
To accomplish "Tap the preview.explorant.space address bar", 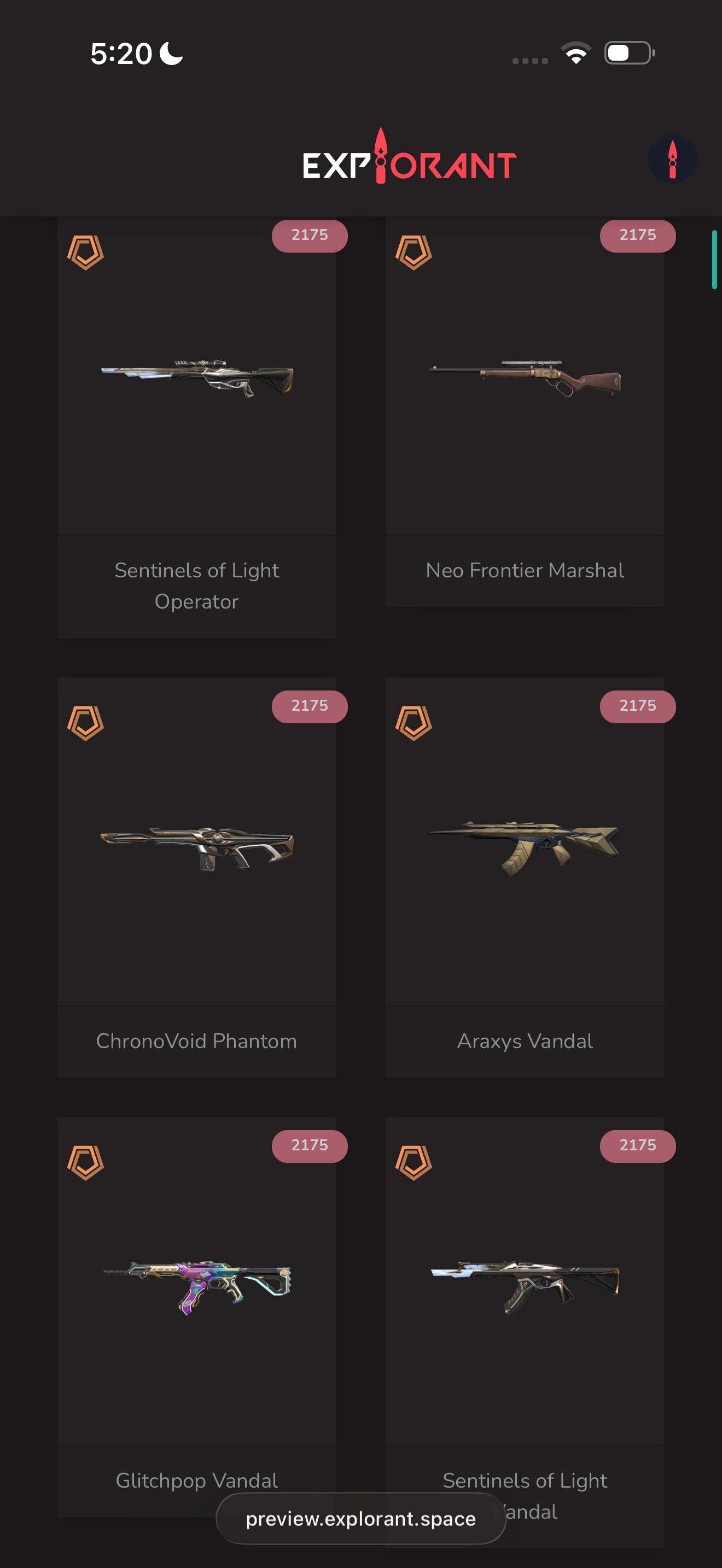I will point(361,1518).
